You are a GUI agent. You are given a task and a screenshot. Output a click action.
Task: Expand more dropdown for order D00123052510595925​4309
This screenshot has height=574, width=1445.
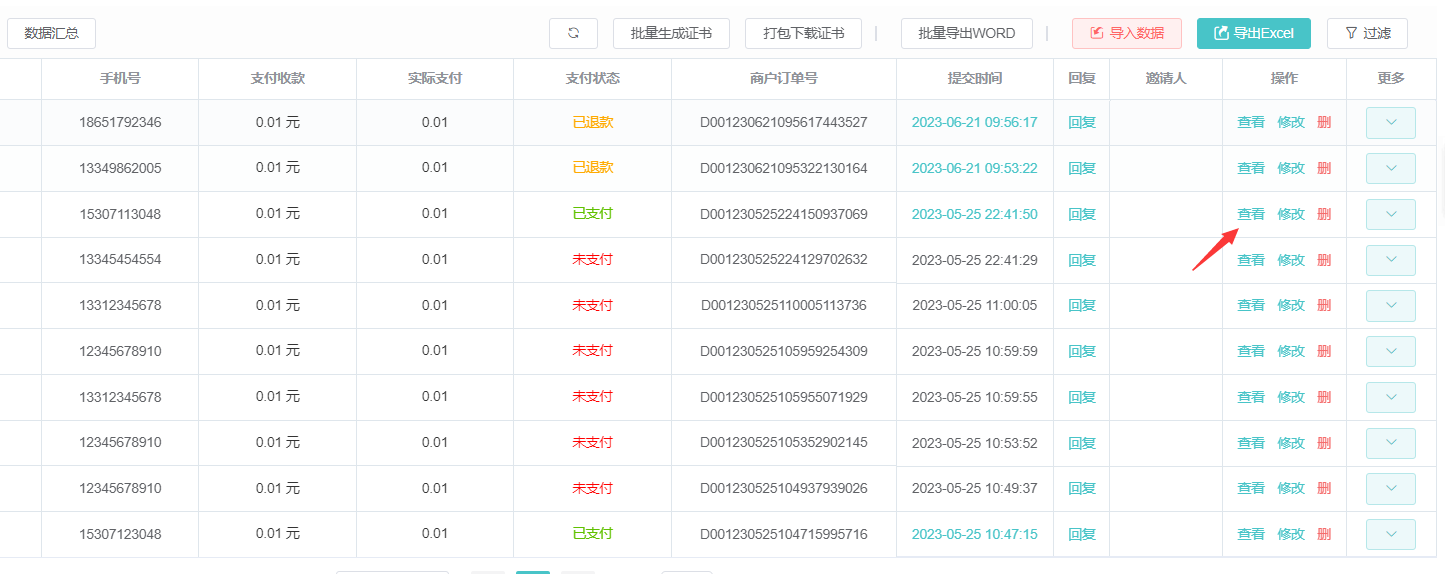click(x=1391, y=351)
